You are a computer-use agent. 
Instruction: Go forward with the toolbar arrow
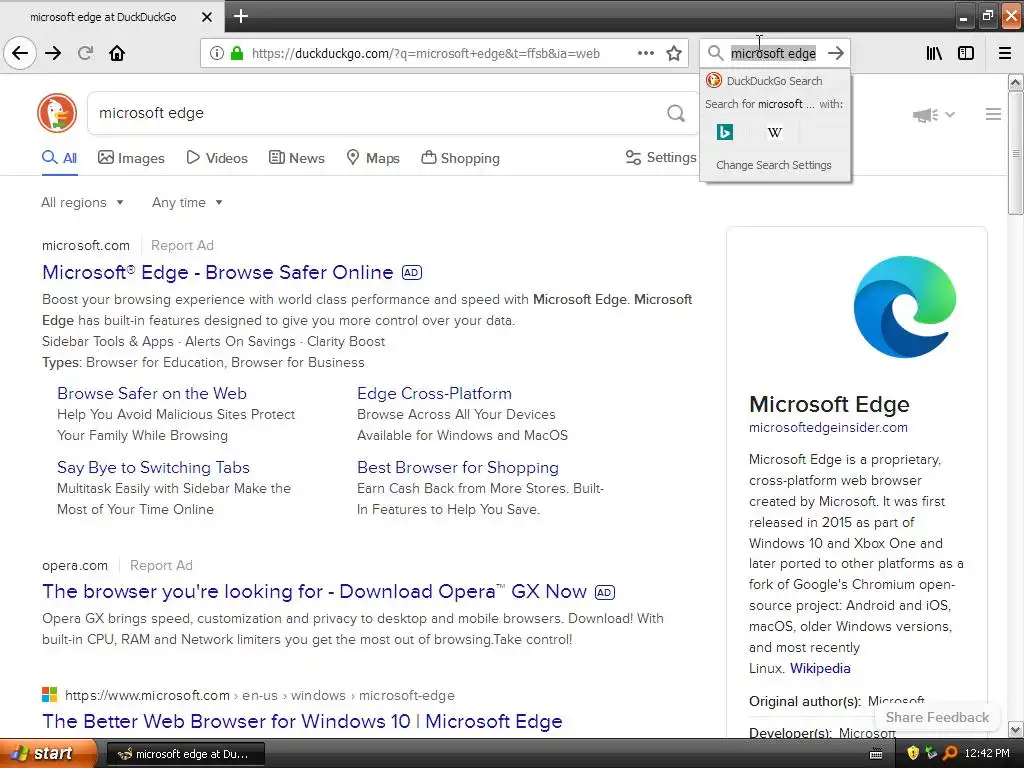(x=53, y=53)
